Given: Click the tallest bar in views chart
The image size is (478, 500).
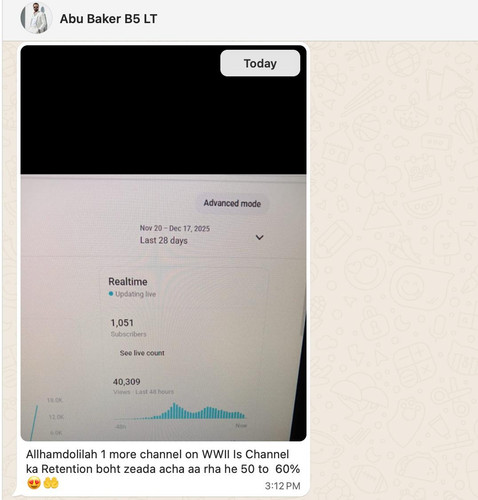Looking at the screenshot, I should click(x=174, y=411).
